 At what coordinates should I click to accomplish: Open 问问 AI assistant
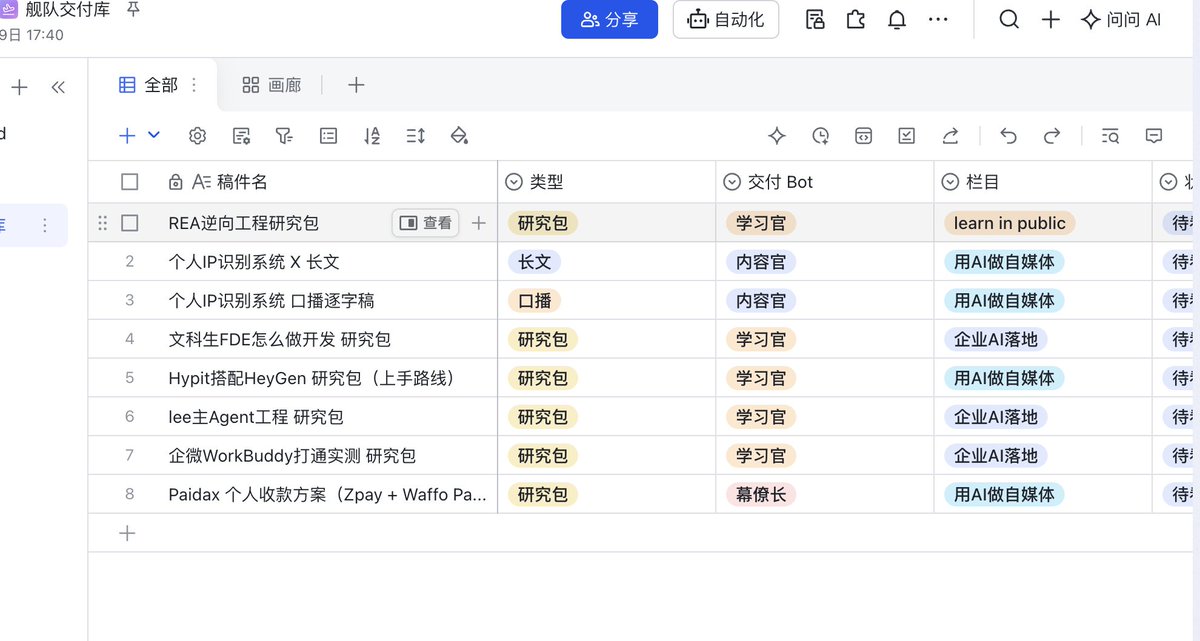pyautogui.click(x=1121, y=20)
